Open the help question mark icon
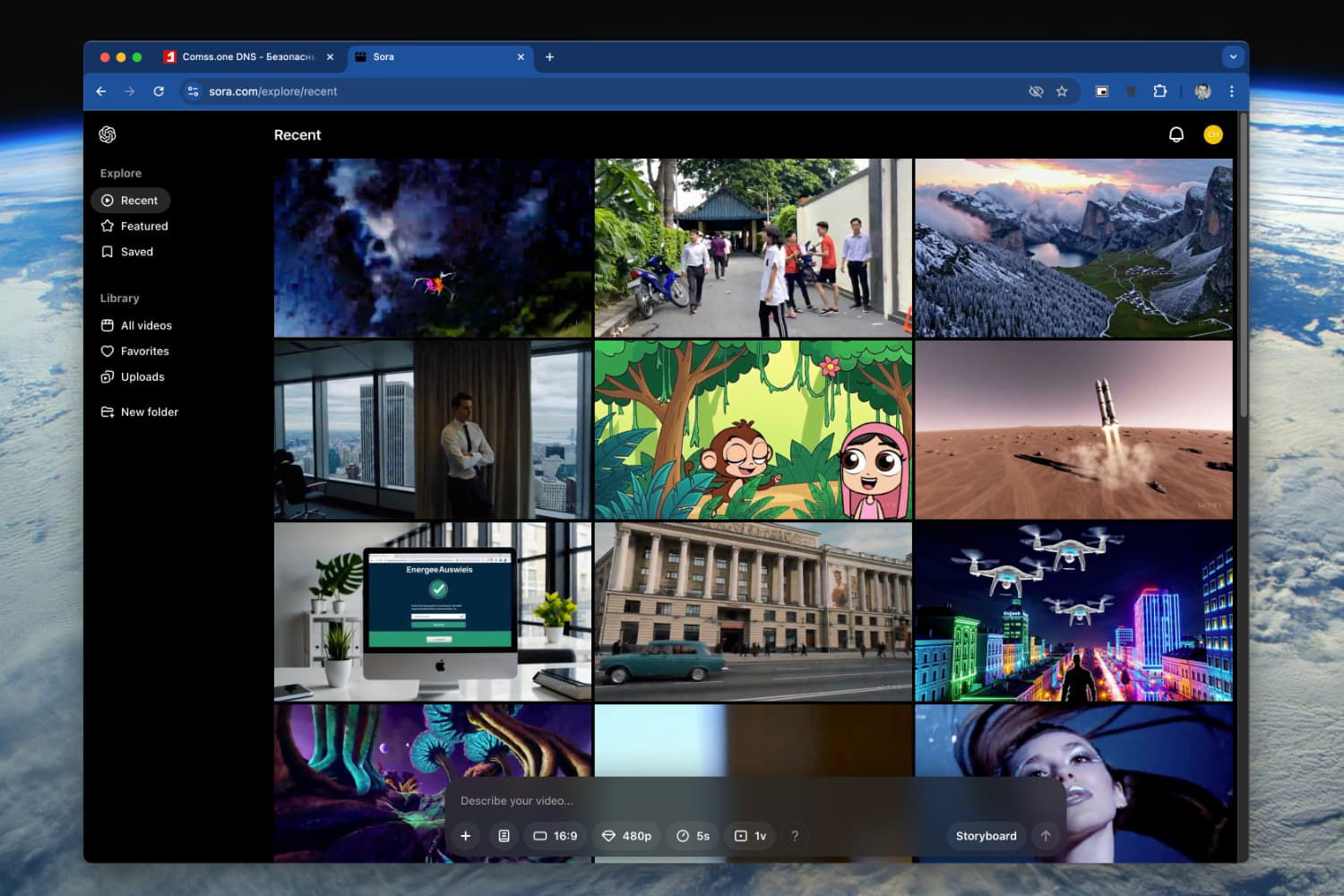The height and width of the screenshot is (896, 1344). pos(794,836)
